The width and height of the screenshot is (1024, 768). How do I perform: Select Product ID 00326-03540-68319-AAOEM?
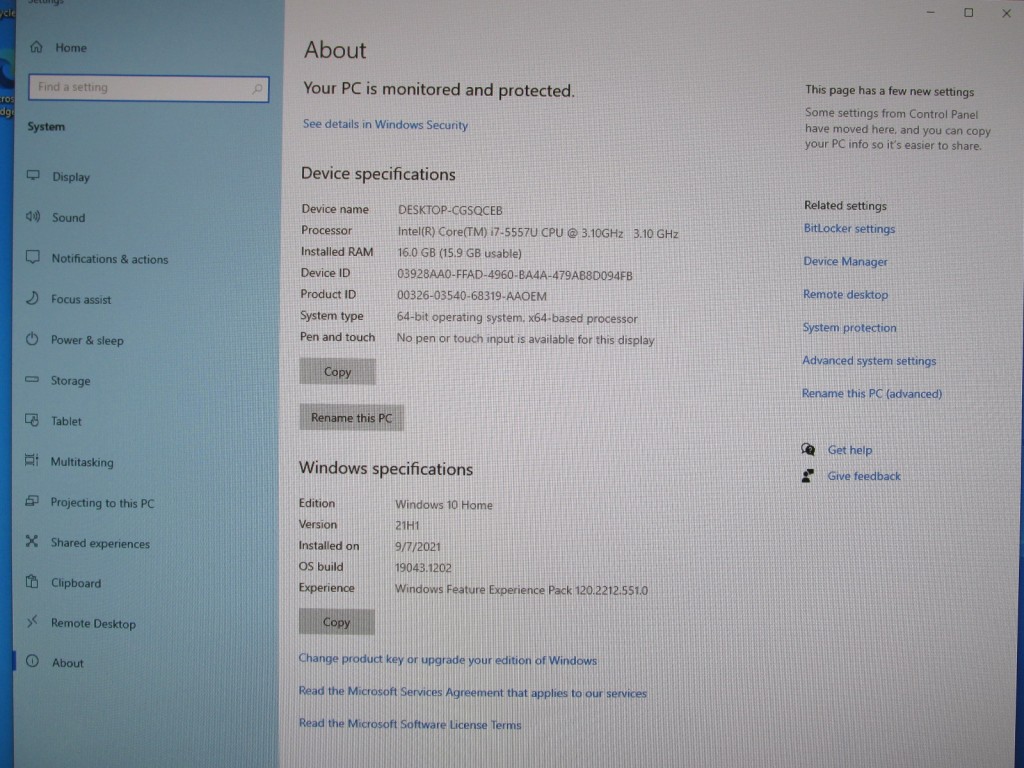pyautogui.click(x=472, y=296)
